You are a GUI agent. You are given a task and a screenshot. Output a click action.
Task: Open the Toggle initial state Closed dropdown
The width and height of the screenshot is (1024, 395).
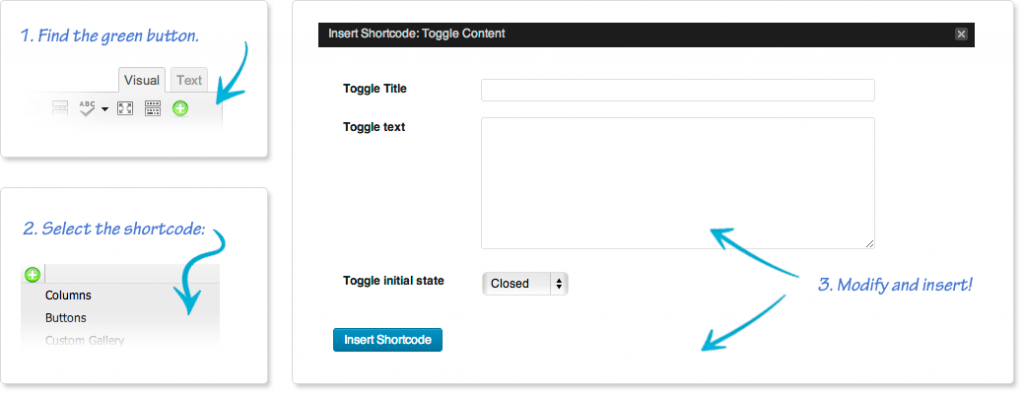[x=525, y=283]
